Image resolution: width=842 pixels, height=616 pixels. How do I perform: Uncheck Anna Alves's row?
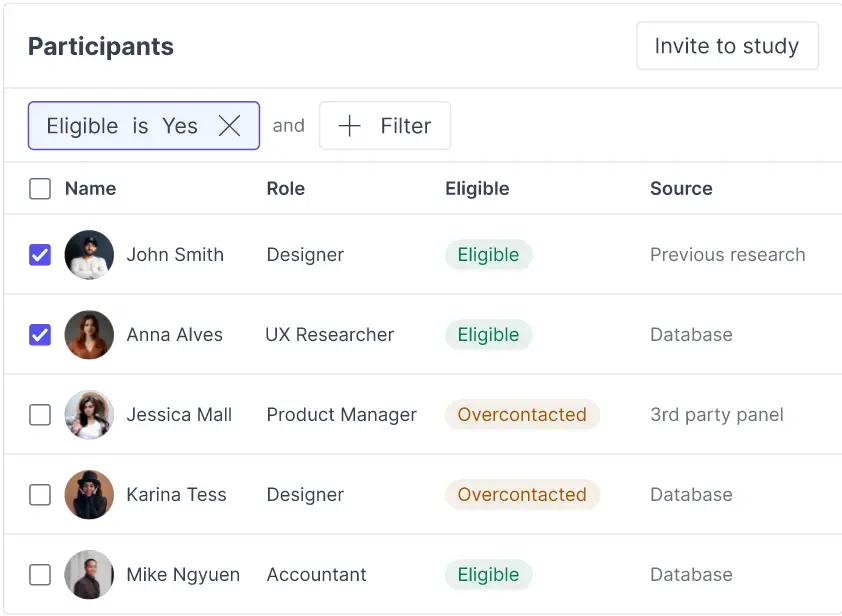[x=40, y=335]
